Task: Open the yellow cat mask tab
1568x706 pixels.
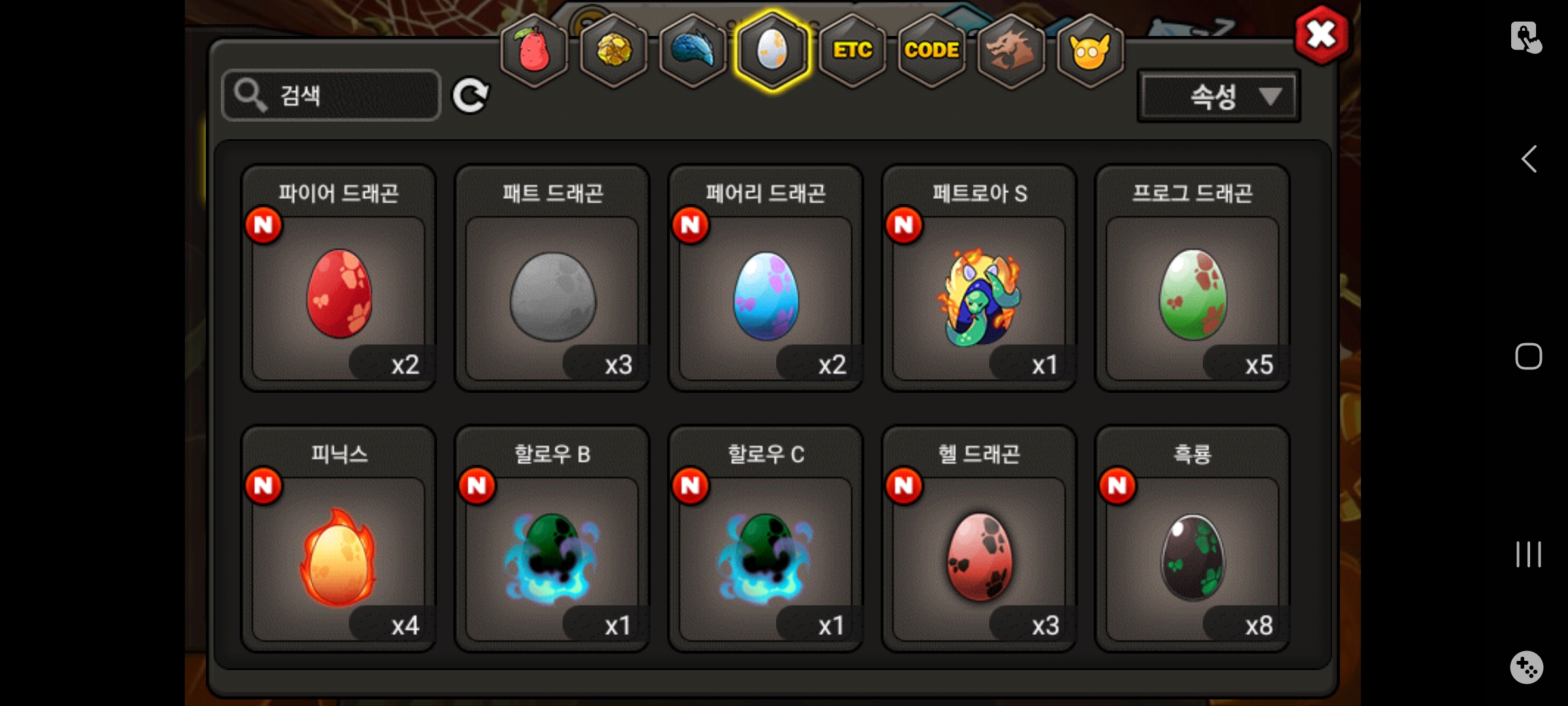Action: click(x=1090, y=50)
